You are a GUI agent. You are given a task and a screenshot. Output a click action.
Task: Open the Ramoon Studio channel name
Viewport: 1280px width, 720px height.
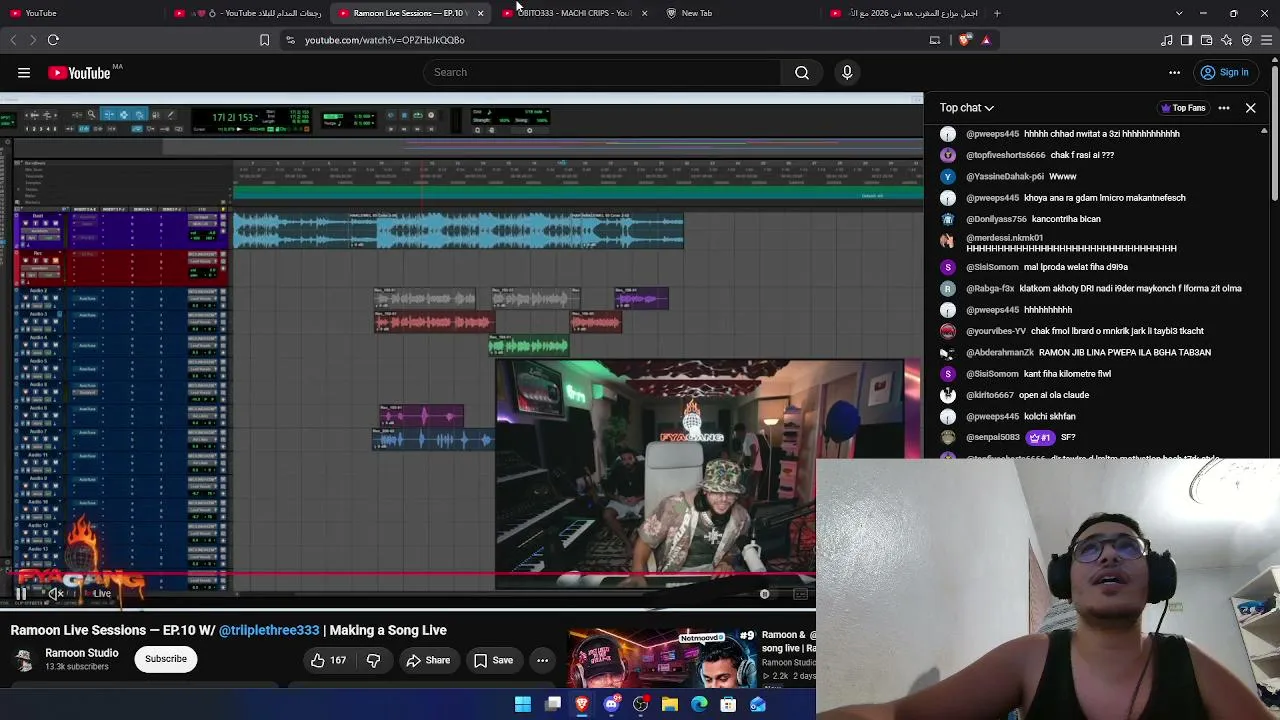[82, 653]
